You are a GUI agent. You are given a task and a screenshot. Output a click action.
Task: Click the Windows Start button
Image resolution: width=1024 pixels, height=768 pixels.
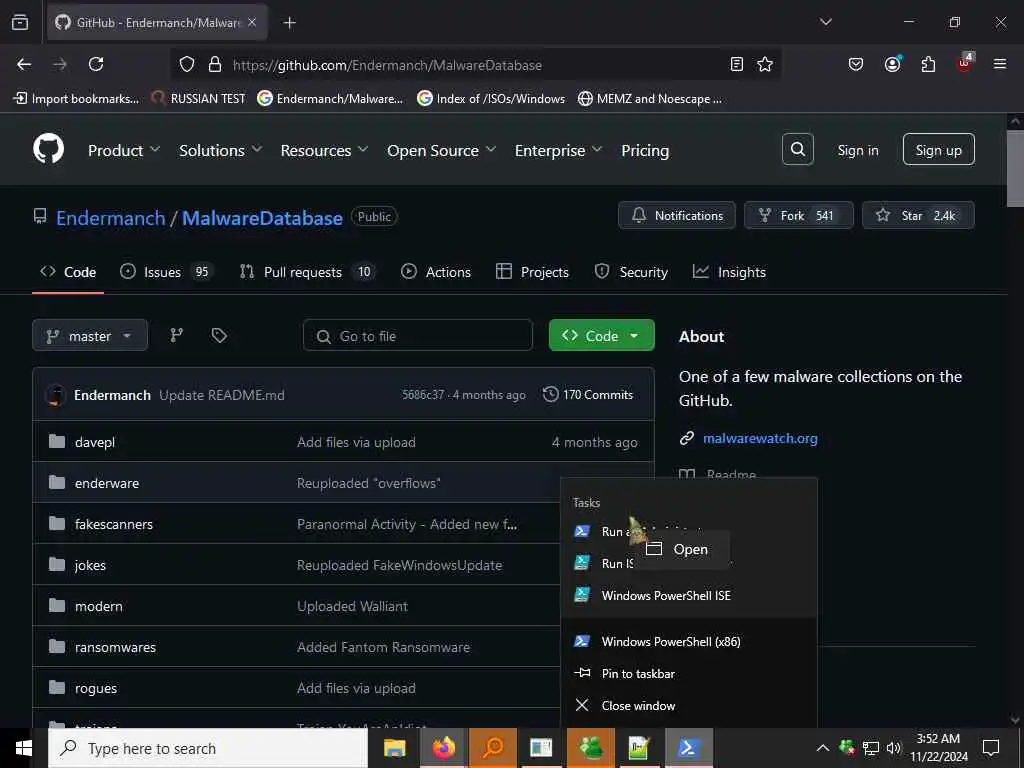(24, 748)
